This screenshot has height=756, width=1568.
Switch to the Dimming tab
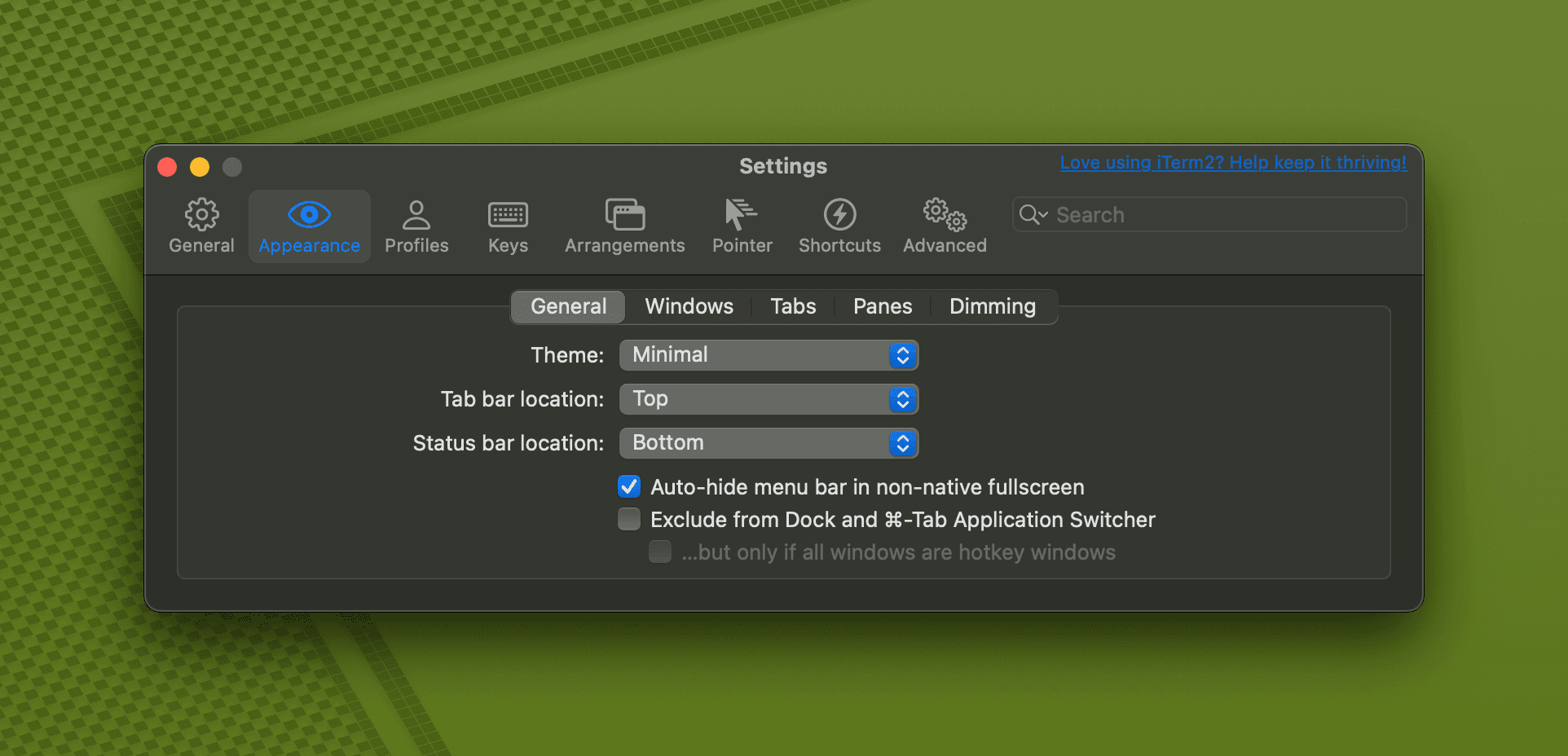pos(992,307)
